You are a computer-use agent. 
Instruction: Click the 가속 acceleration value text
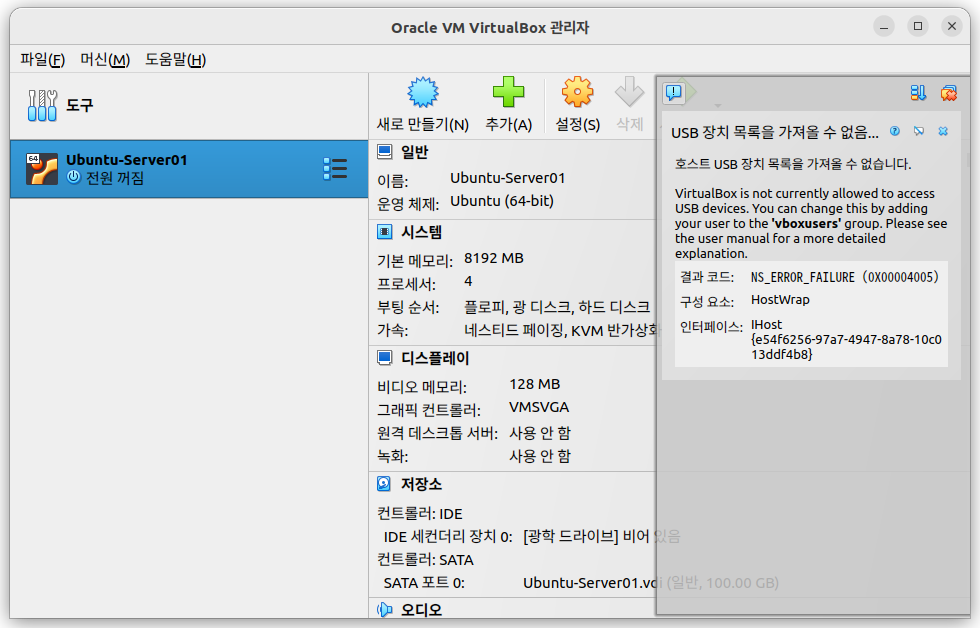click(560, 330)
